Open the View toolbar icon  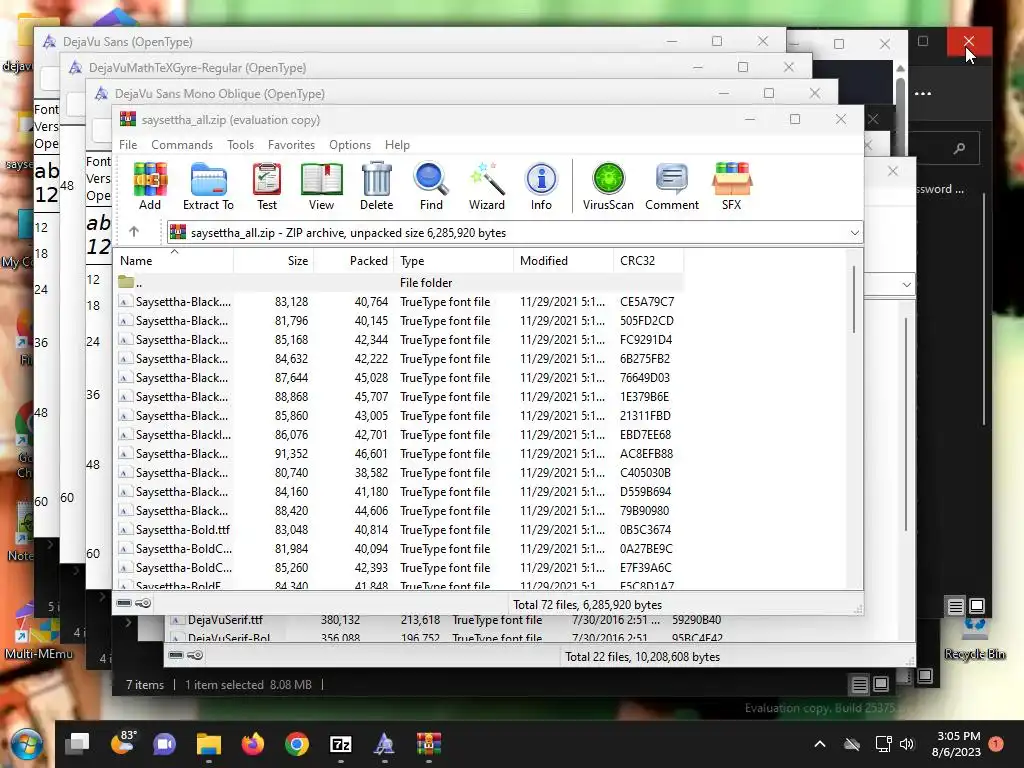point(321,186)
